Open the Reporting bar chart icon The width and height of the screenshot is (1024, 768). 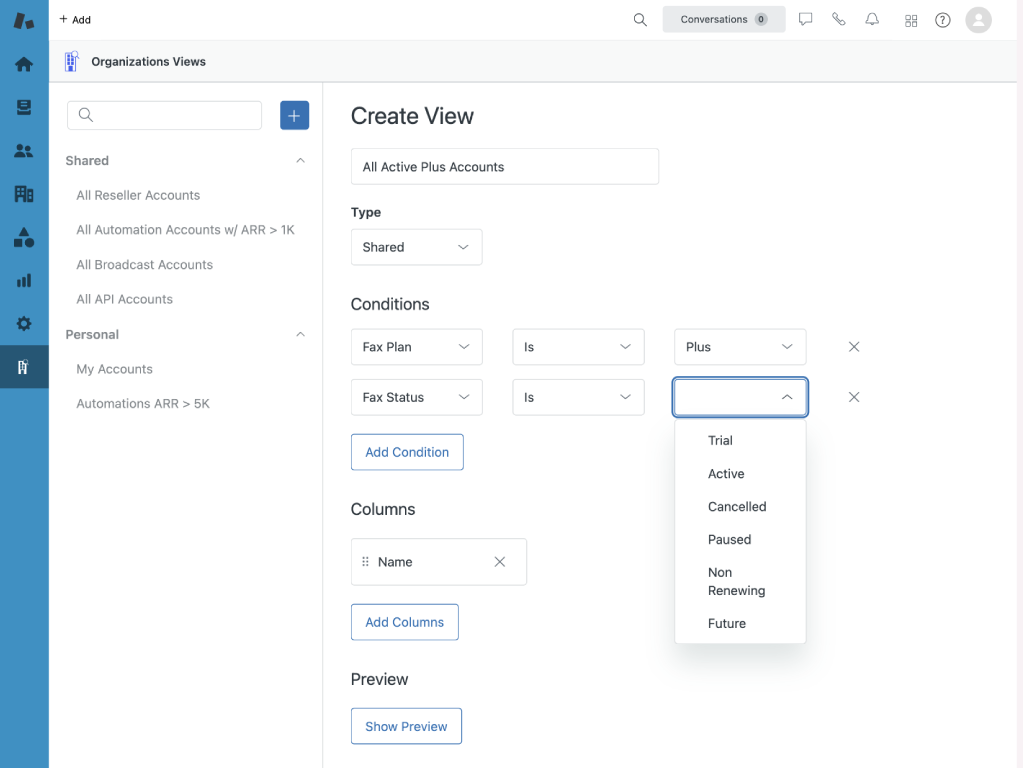tap(24, 281)
